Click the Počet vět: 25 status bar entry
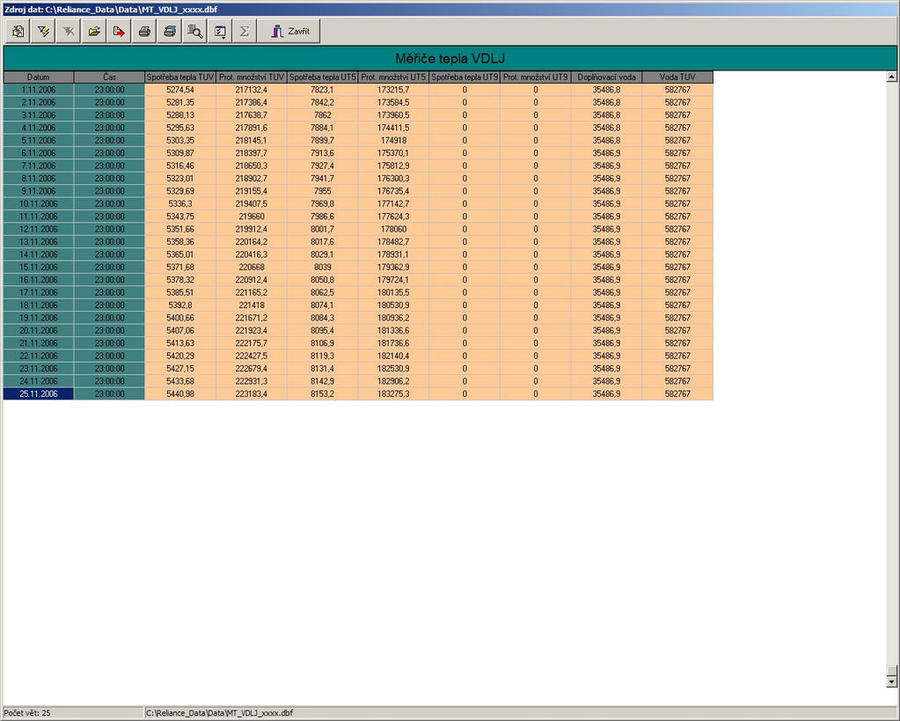The image size is (900, 721). click(27, 713)
